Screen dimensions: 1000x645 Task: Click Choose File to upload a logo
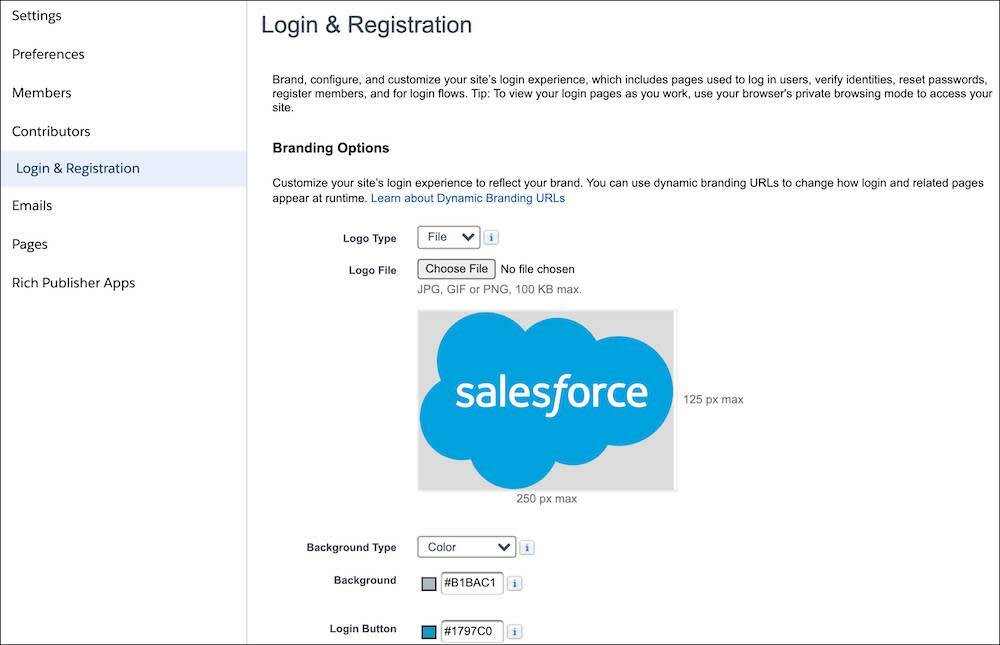click(456, 268)
